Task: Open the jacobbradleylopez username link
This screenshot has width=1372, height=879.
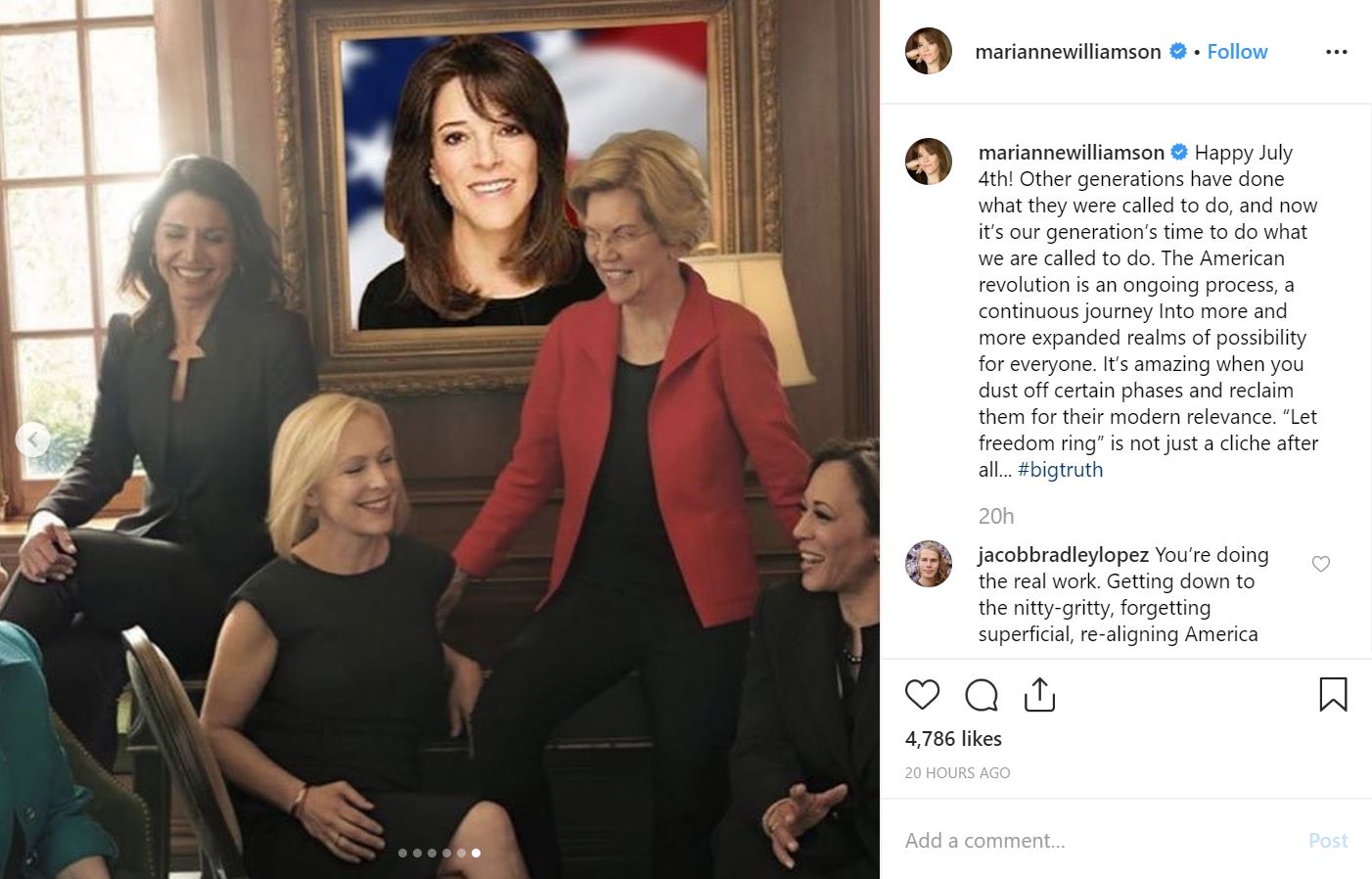Action: [1064, 555]
